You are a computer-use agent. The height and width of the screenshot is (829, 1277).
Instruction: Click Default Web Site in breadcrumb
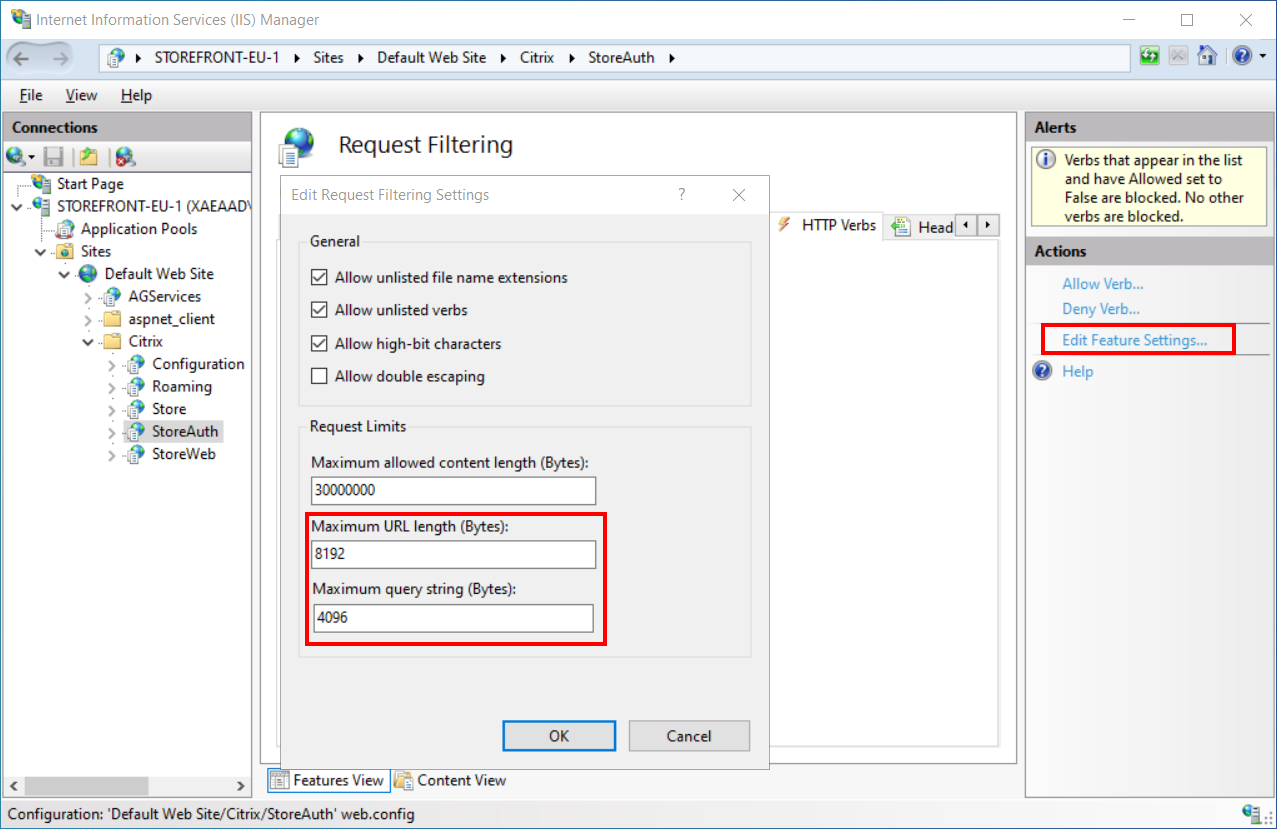tap(432, 57)
